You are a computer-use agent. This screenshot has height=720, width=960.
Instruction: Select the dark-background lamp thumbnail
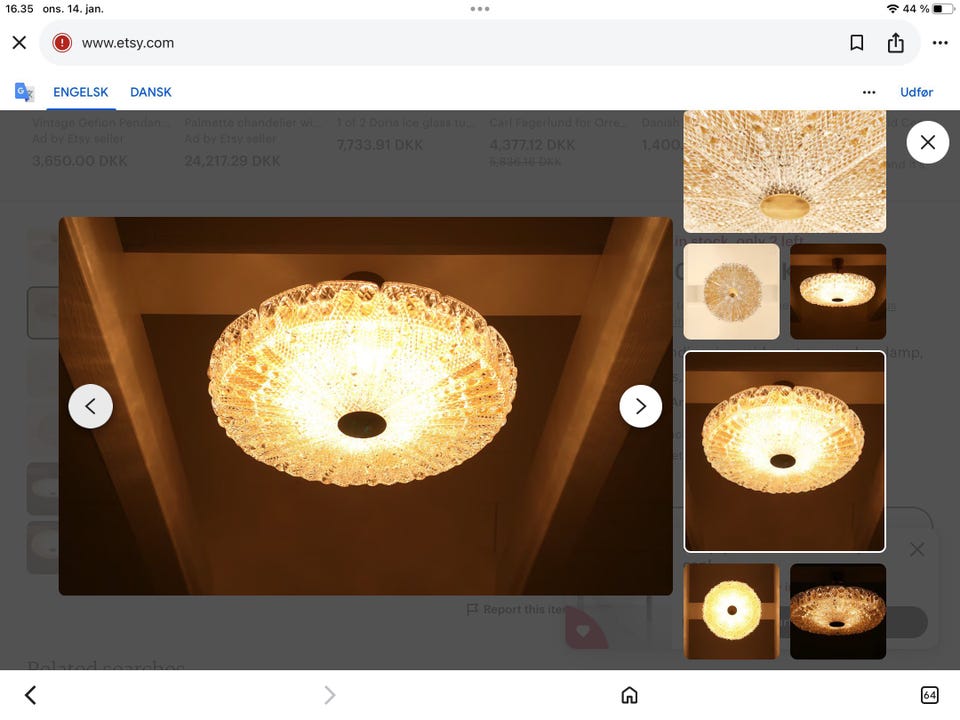pyautogui.click(x=838, y=611)
